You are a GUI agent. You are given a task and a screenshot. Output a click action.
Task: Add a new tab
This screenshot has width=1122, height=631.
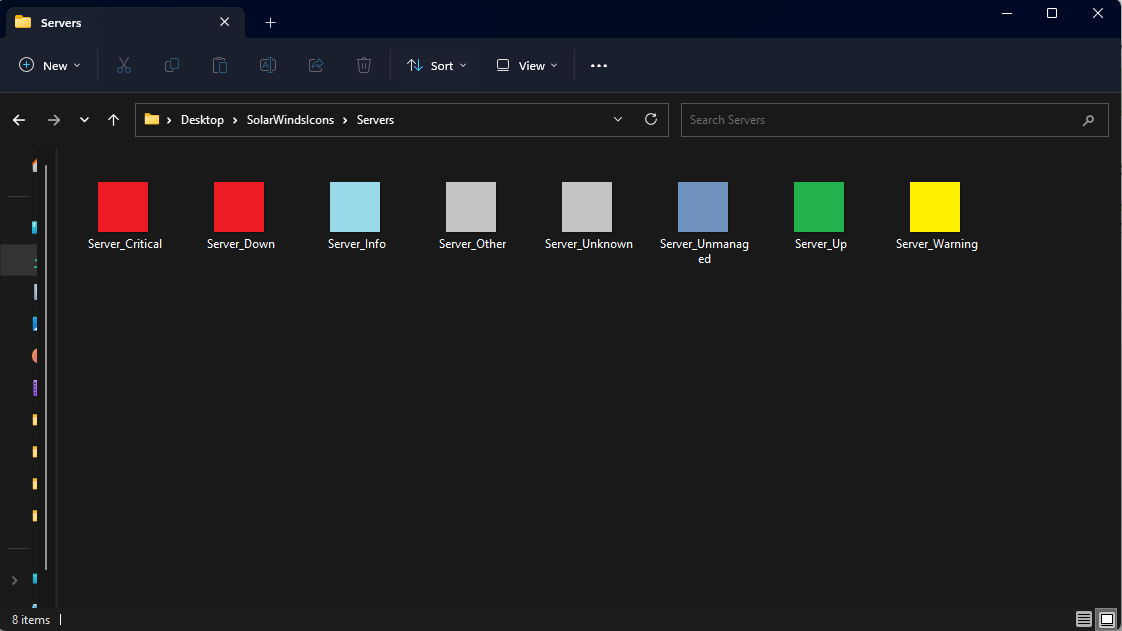tap(270, 22)
